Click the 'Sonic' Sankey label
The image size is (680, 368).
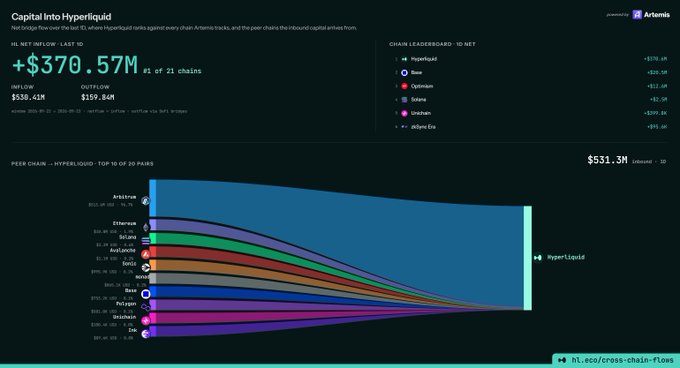[x=129, y=264]
